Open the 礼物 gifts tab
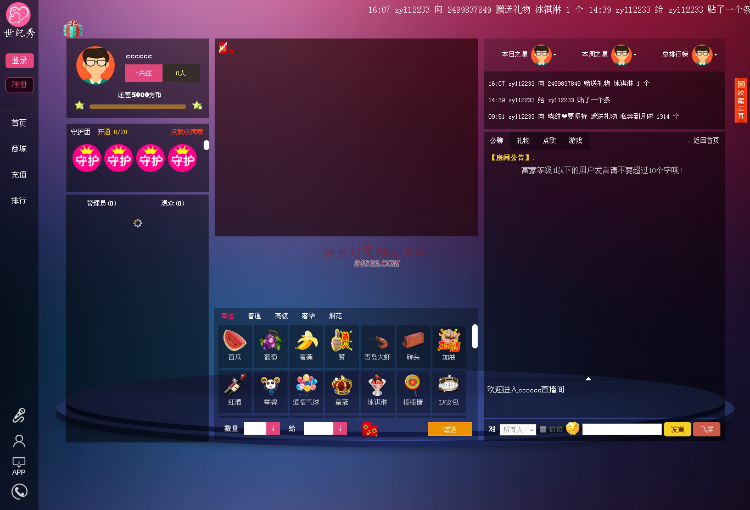Image resolution: width=750 pixels, height=510 pixels. point(523,140)
